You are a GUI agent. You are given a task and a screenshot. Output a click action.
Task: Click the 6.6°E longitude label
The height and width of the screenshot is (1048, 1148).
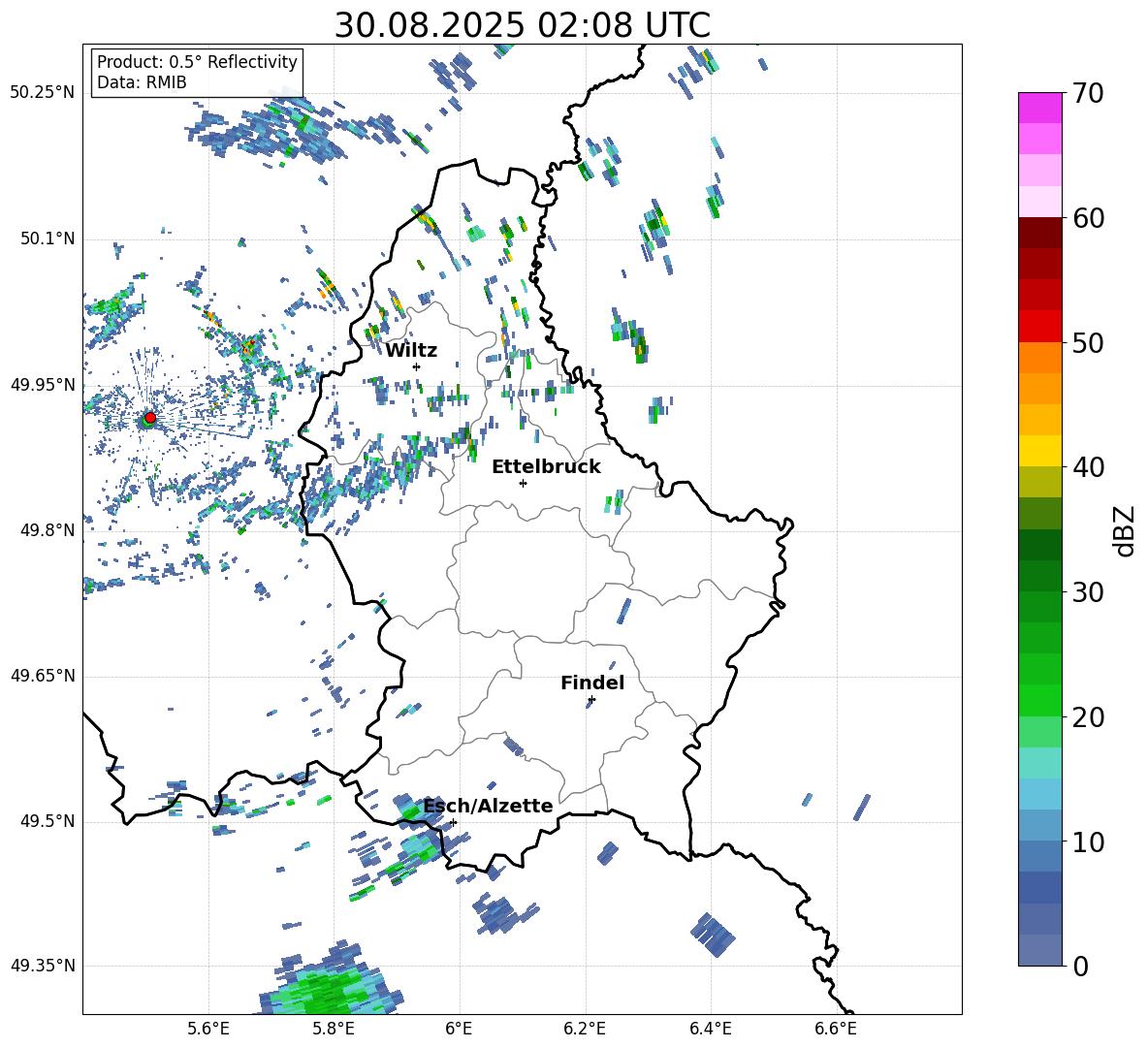pos(836,1029)
